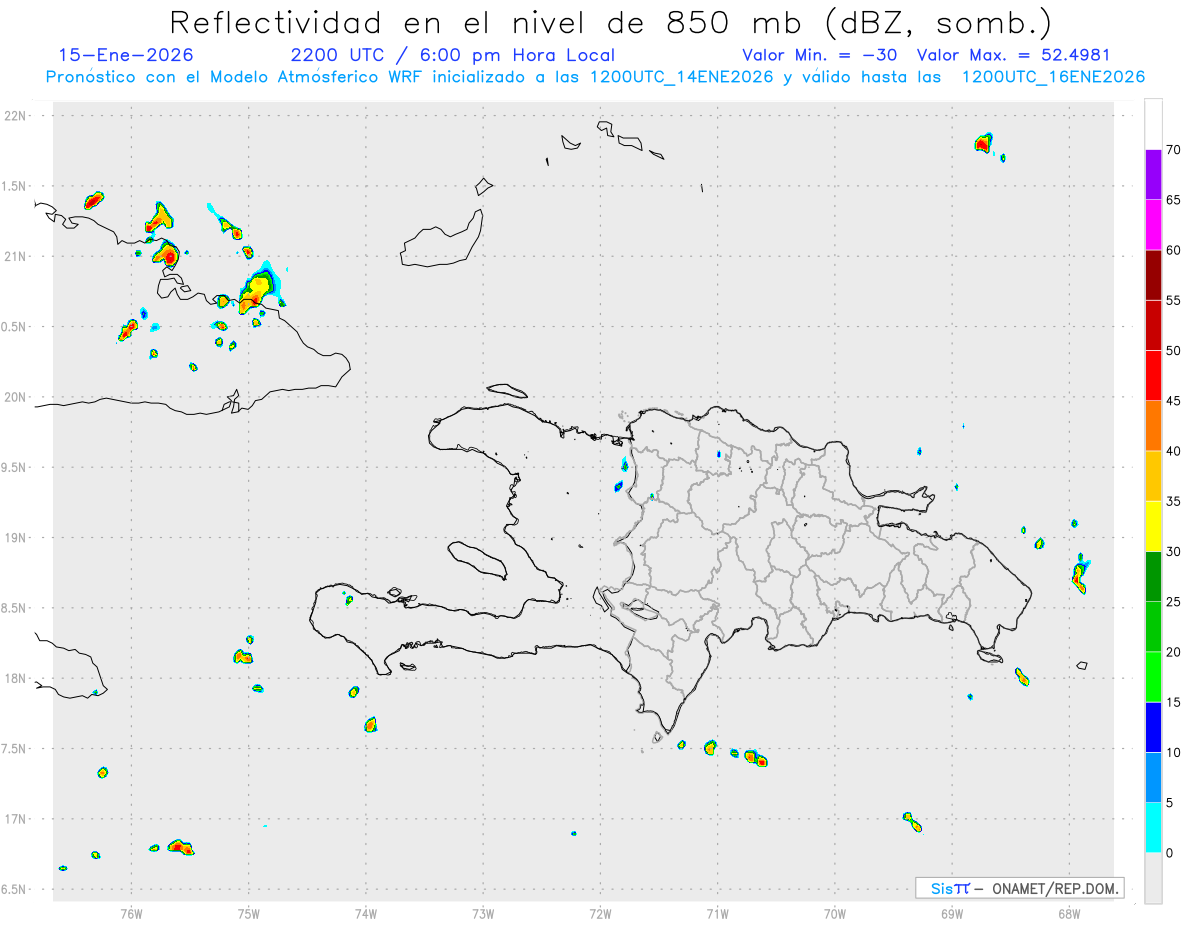Click the colorbar tick value '55'
The height and width of the screenshot is (927, 1200).
point(1173,300)
